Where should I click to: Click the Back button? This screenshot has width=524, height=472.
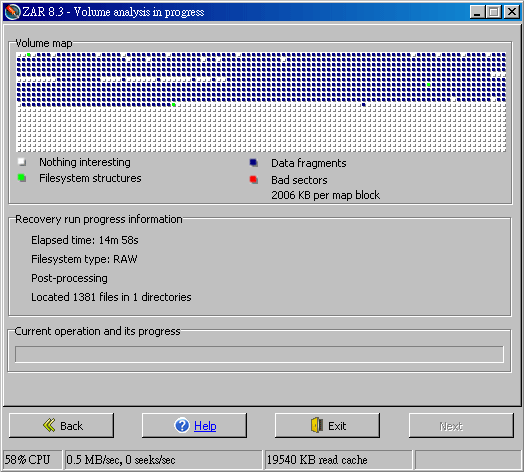(61, 426)
